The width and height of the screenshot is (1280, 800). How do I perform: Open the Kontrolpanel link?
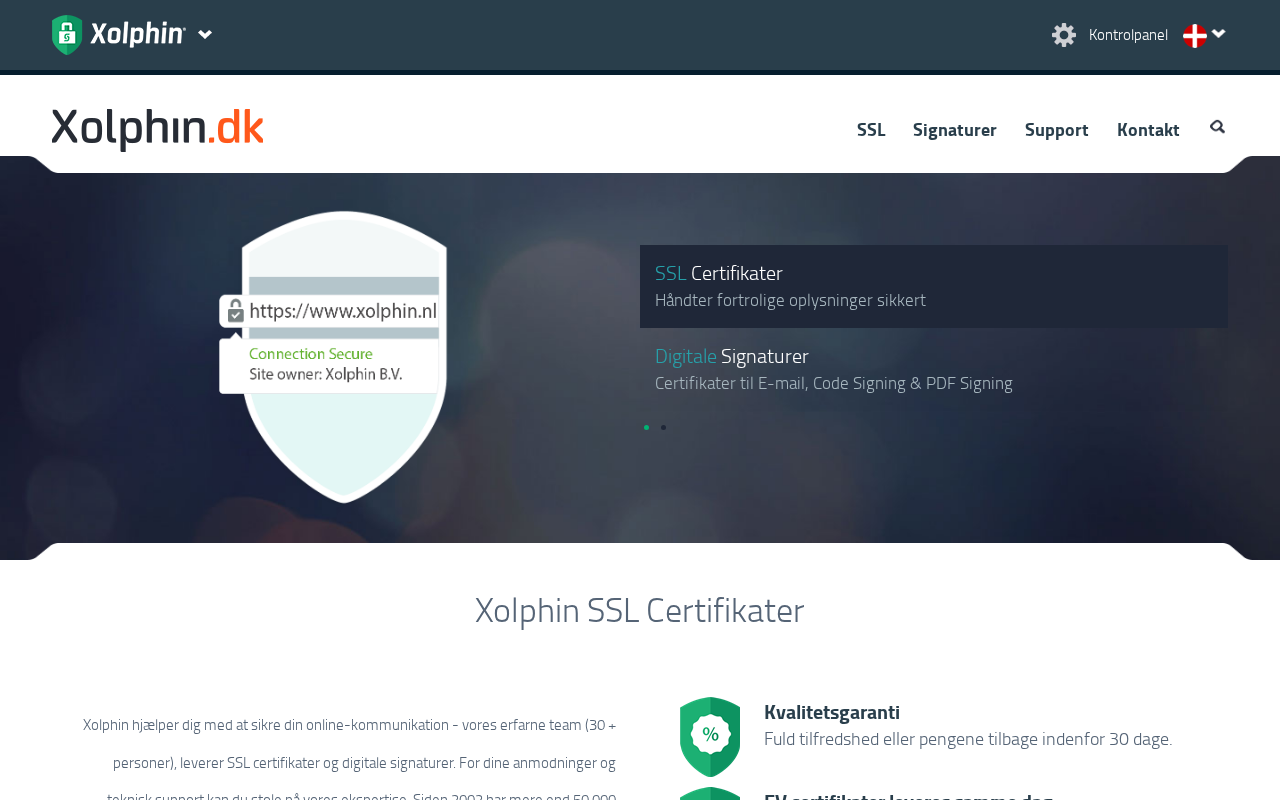pyautogui.click(x=1128, y=35)
